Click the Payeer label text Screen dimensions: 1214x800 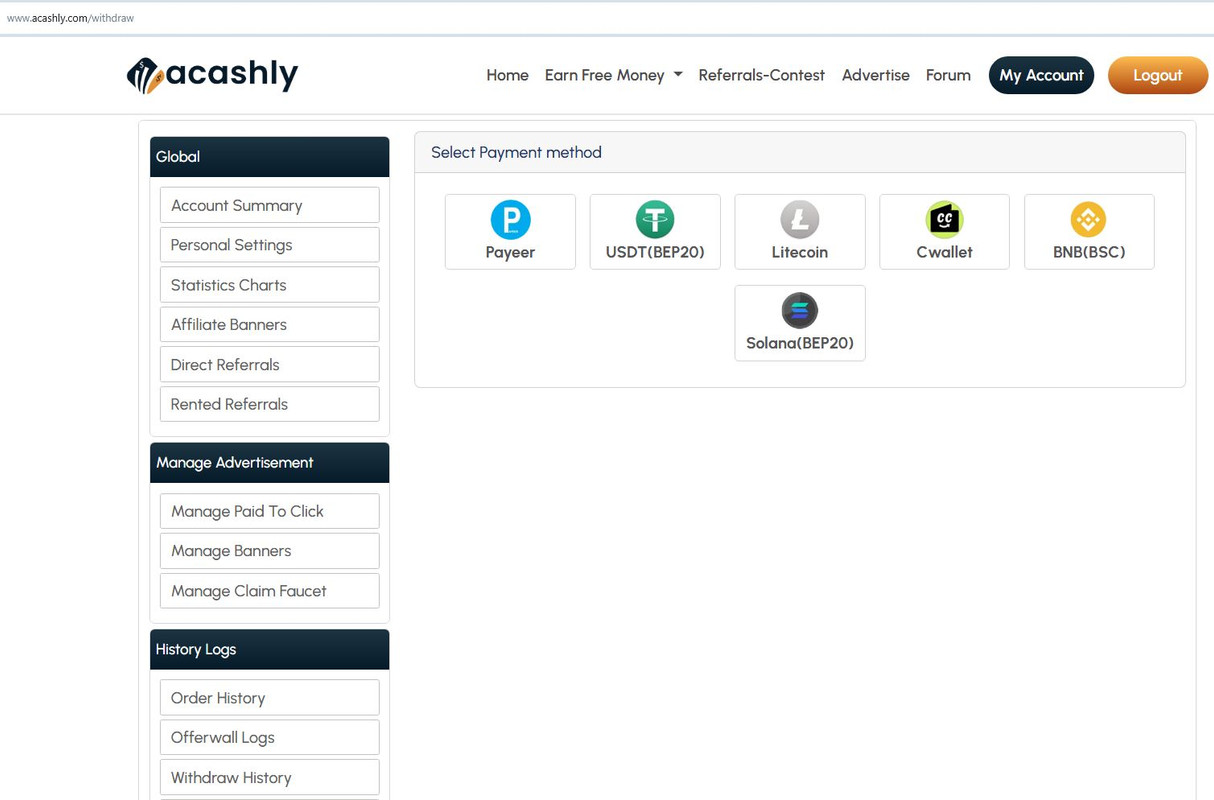tap(510, 252)
